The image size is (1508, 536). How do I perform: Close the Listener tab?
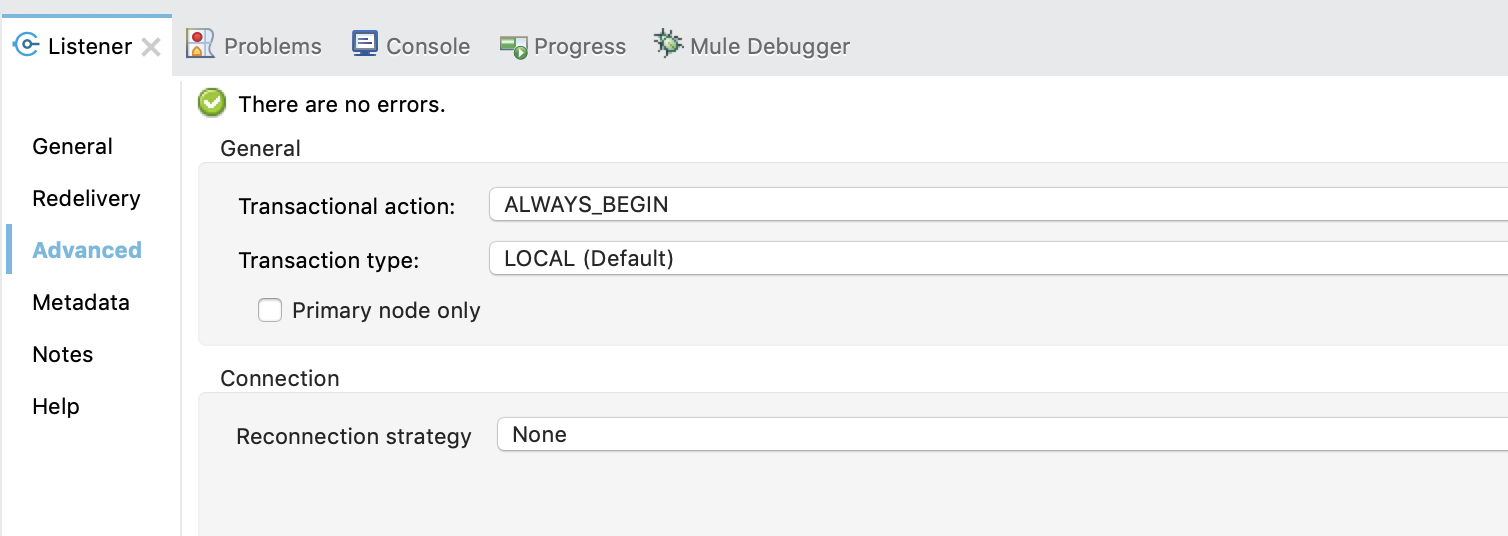151,47
